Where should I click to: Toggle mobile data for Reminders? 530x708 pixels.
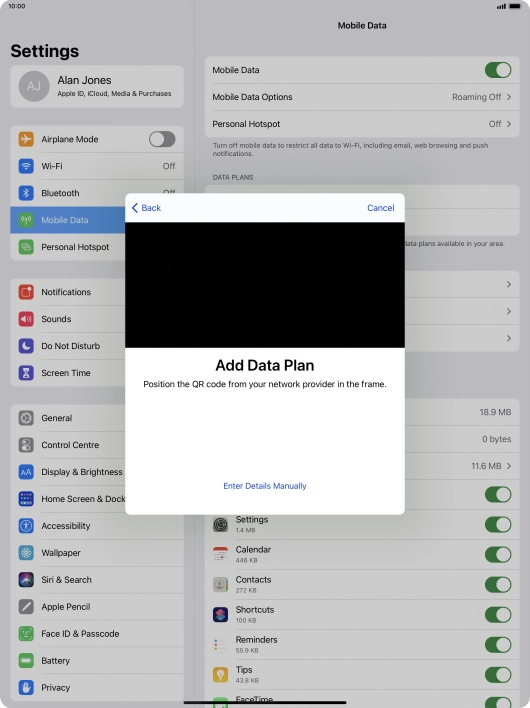498,645
